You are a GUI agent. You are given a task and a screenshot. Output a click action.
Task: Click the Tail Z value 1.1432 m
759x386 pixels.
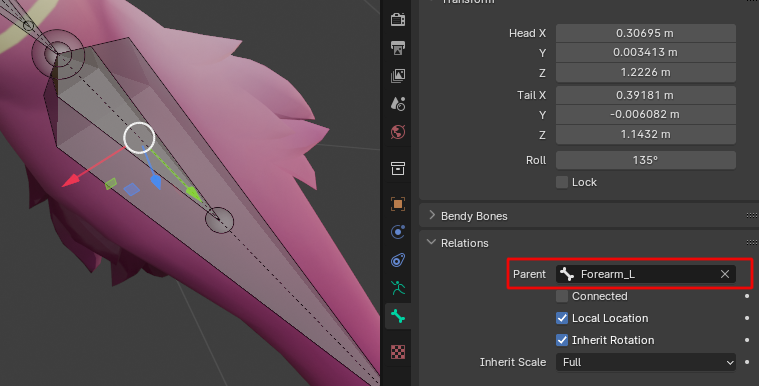(x=646, y=134)
